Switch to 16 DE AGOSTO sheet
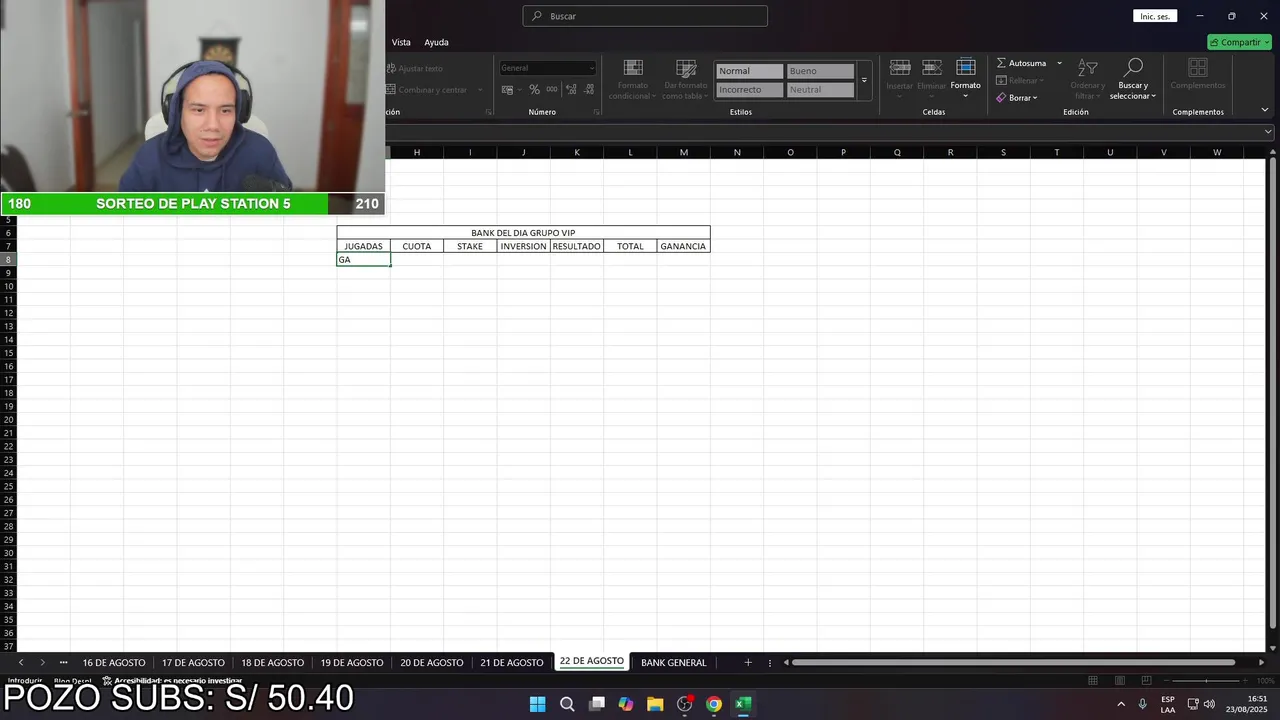Viewport: 1280px width, 720px height. pyautogui.click(x=114, y=662)
